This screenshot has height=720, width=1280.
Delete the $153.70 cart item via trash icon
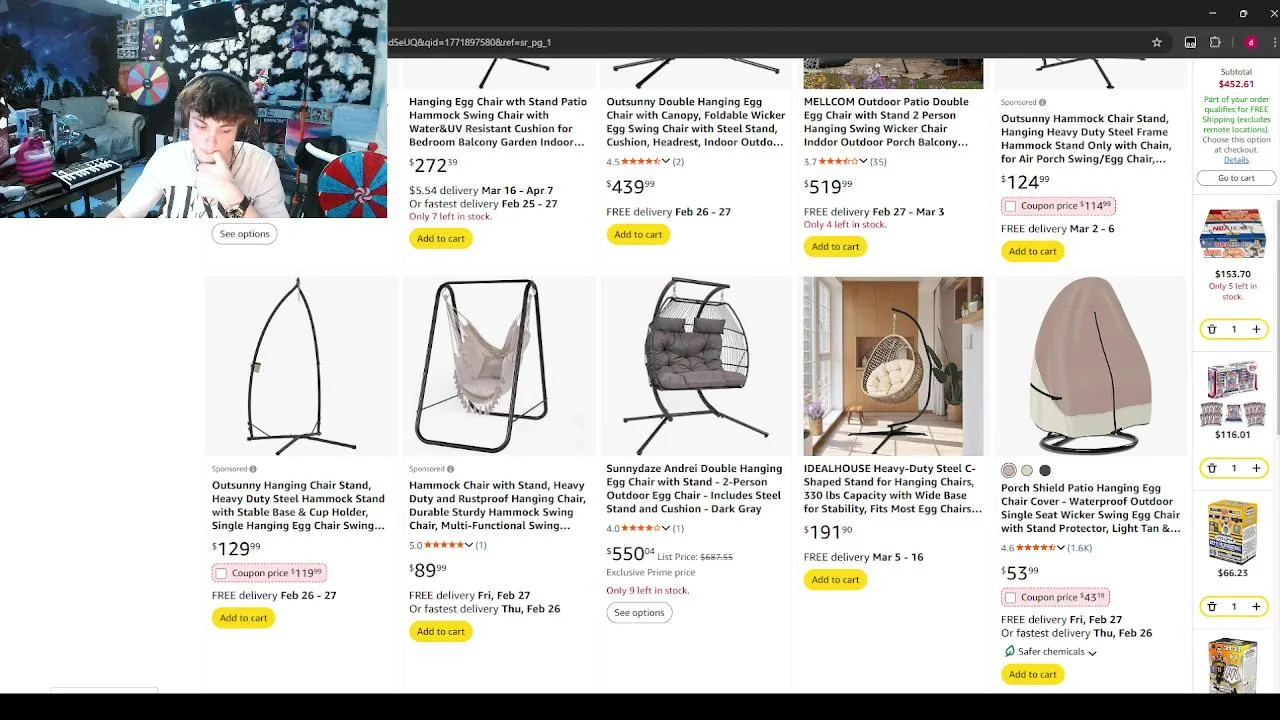coord(1211,329)
